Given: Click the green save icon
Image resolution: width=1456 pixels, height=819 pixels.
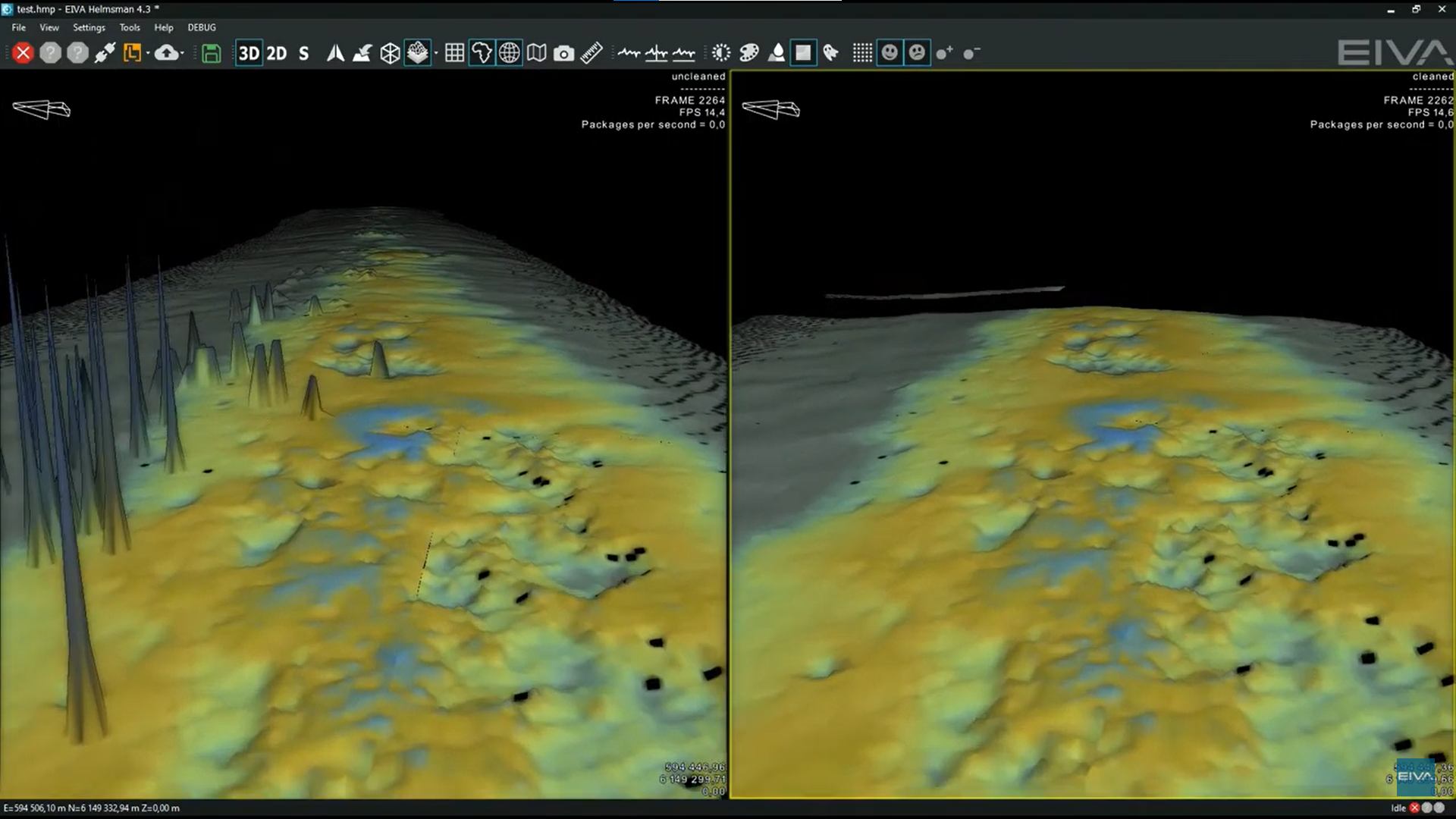Looking at the screenshot, I should click(212, 53).
